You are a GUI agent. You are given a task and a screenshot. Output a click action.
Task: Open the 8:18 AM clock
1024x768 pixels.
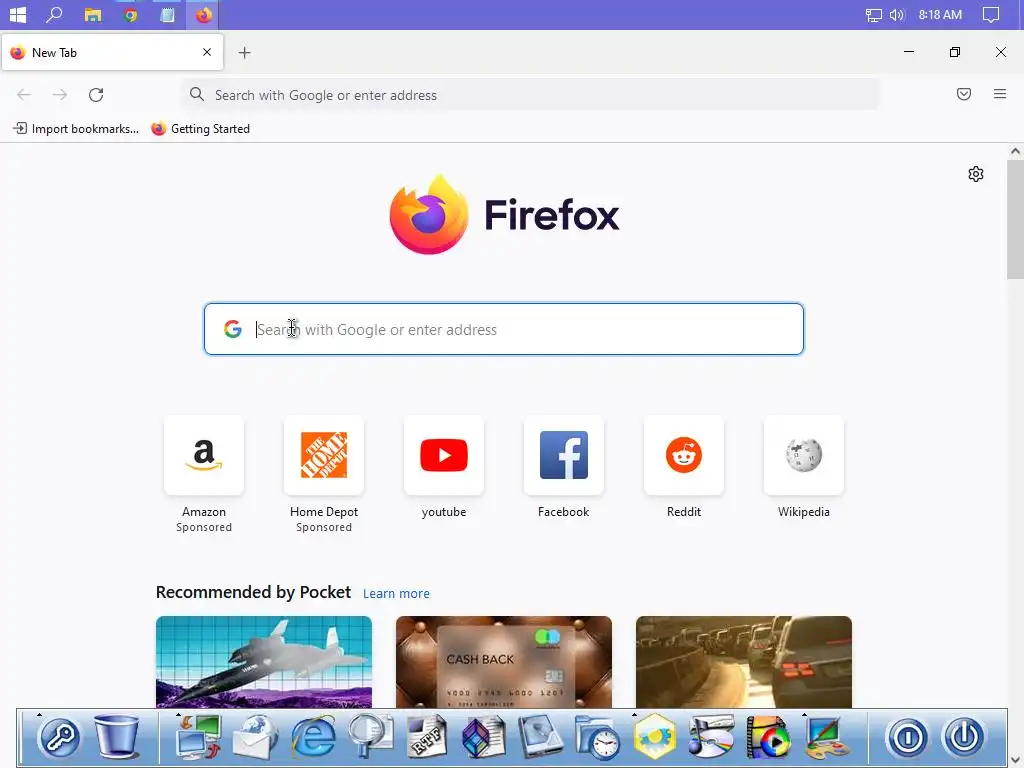(940, 14)
